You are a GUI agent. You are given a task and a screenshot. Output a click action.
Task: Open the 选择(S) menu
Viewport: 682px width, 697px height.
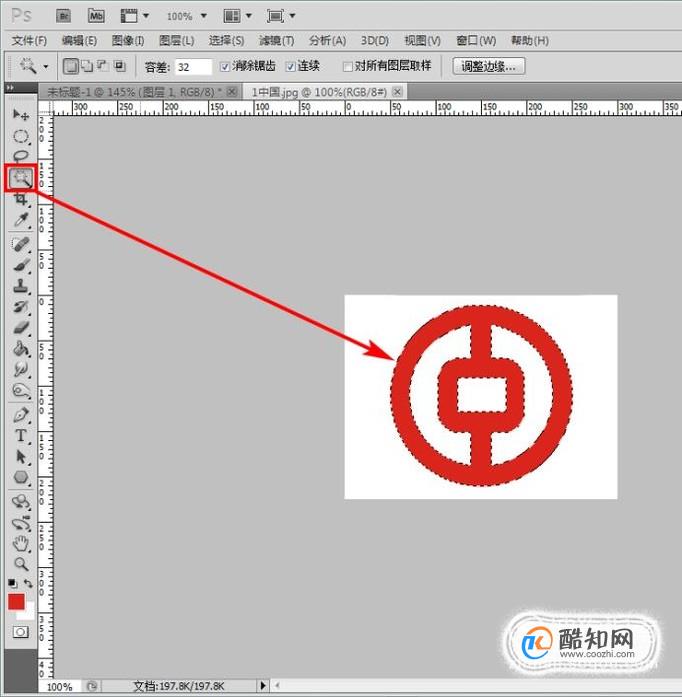point(226,40)
